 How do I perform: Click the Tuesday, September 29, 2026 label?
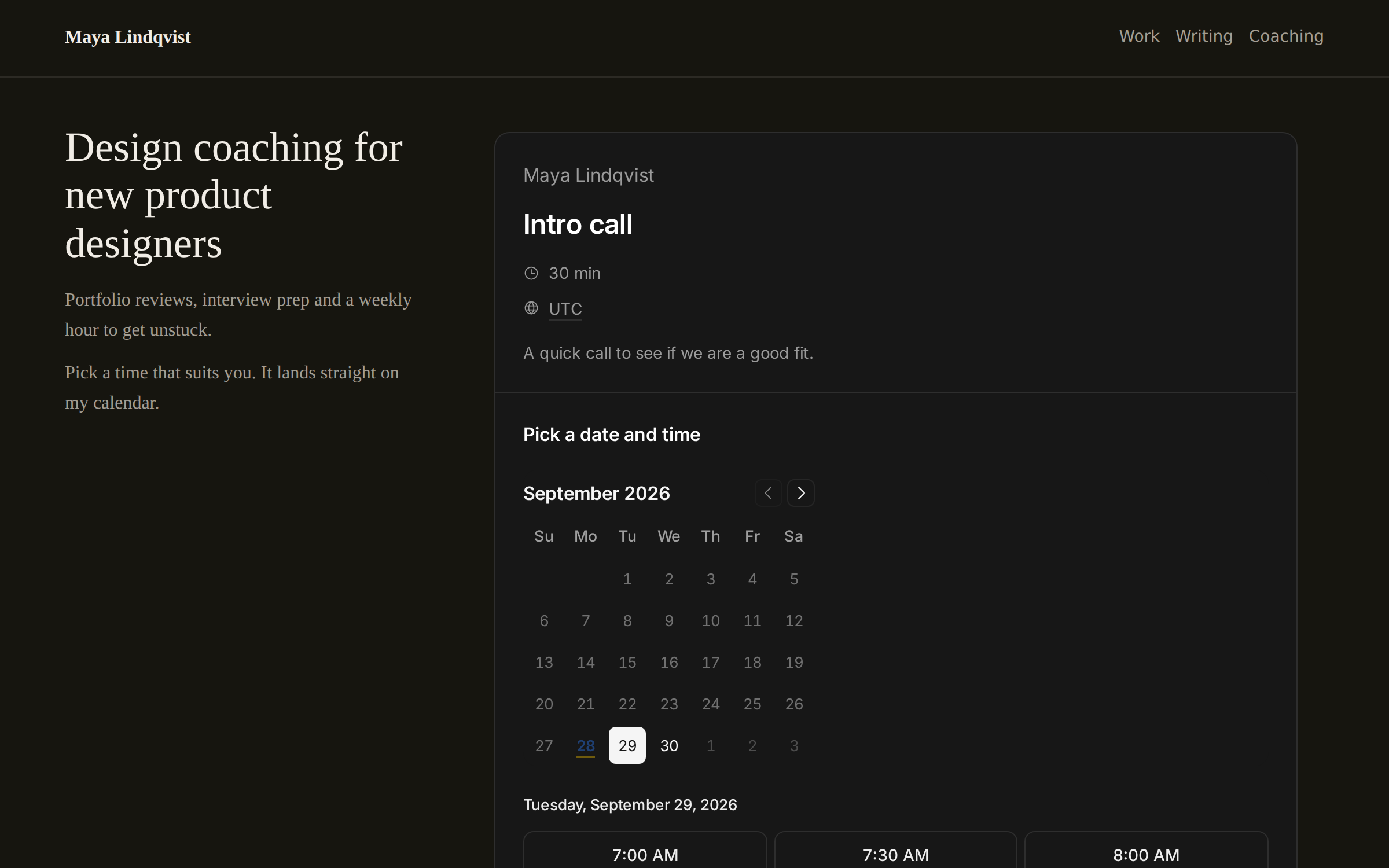click(x=630, y=805)
